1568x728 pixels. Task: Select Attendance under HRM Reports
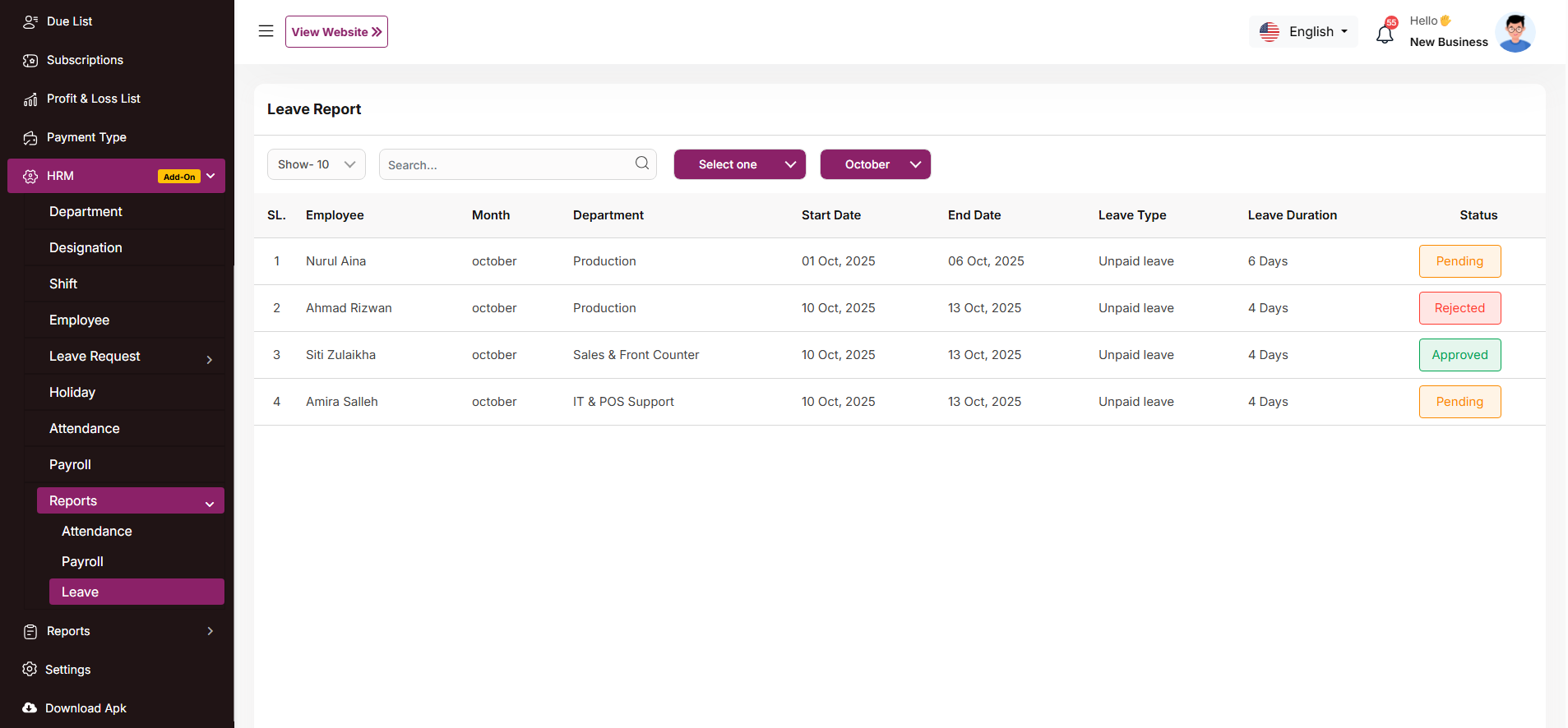[x=97, y=532]
